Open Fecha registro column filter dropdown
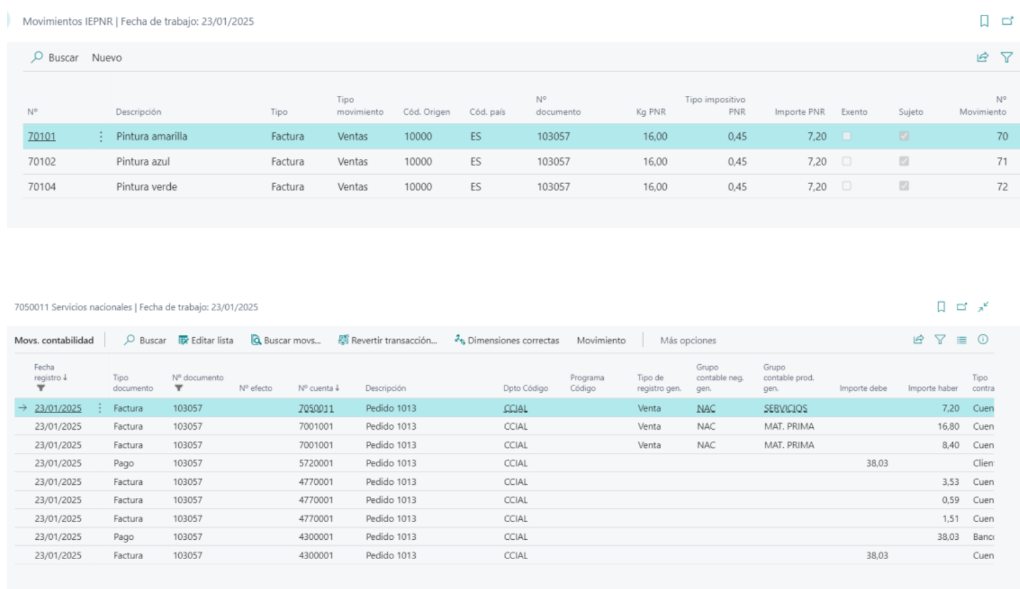The image size is (1020, 589). pos(41,388)
